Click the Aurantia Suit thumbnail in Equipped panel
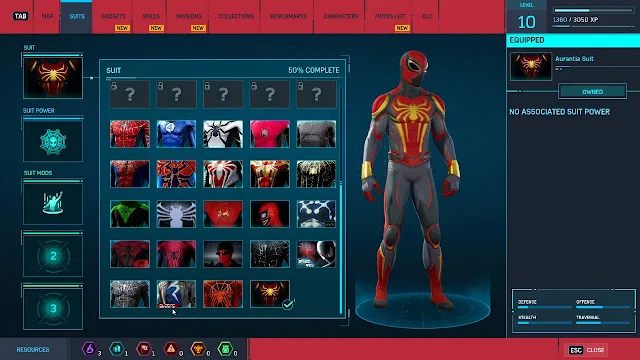This screenshot has width=640, height=360. click(x=531, y=66)
